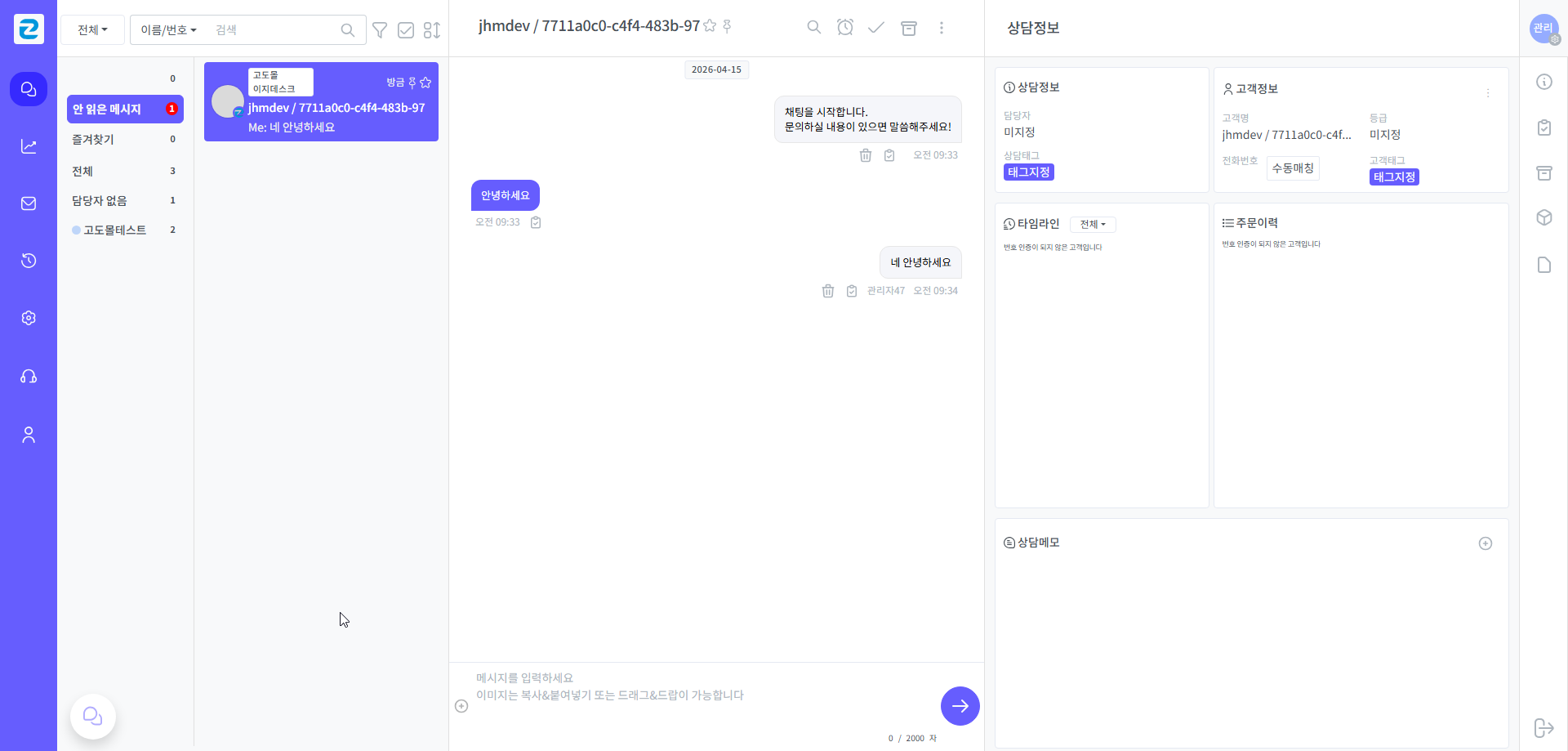
Task: Click the logout icon at bottom right
Action: click(x=1543, y=727)
